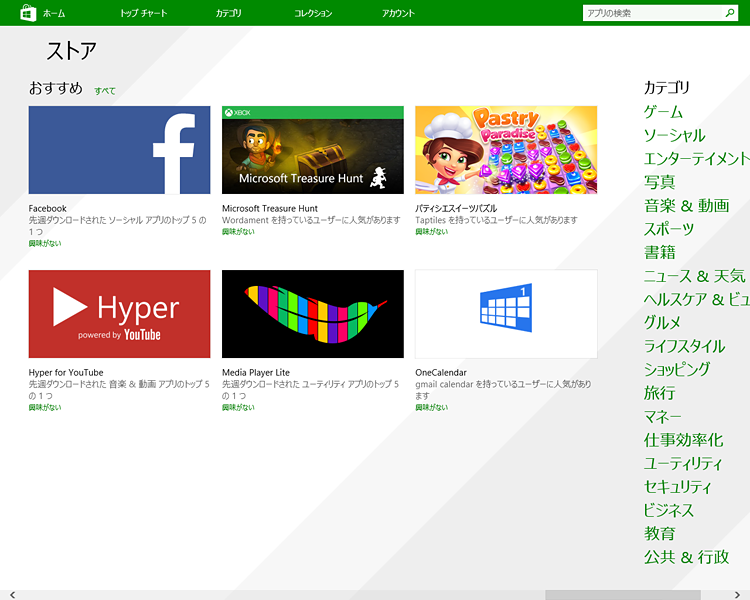Image resolution: width=750 pixels, height=600 pixels.
Task: Open the Hyper for YouTube tile
Action: (119, 313)
